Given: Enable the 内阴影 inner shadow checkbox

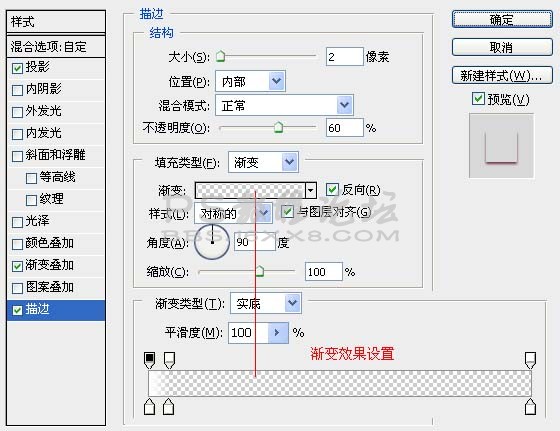Looking at the screenshot, I should [17, 90].
